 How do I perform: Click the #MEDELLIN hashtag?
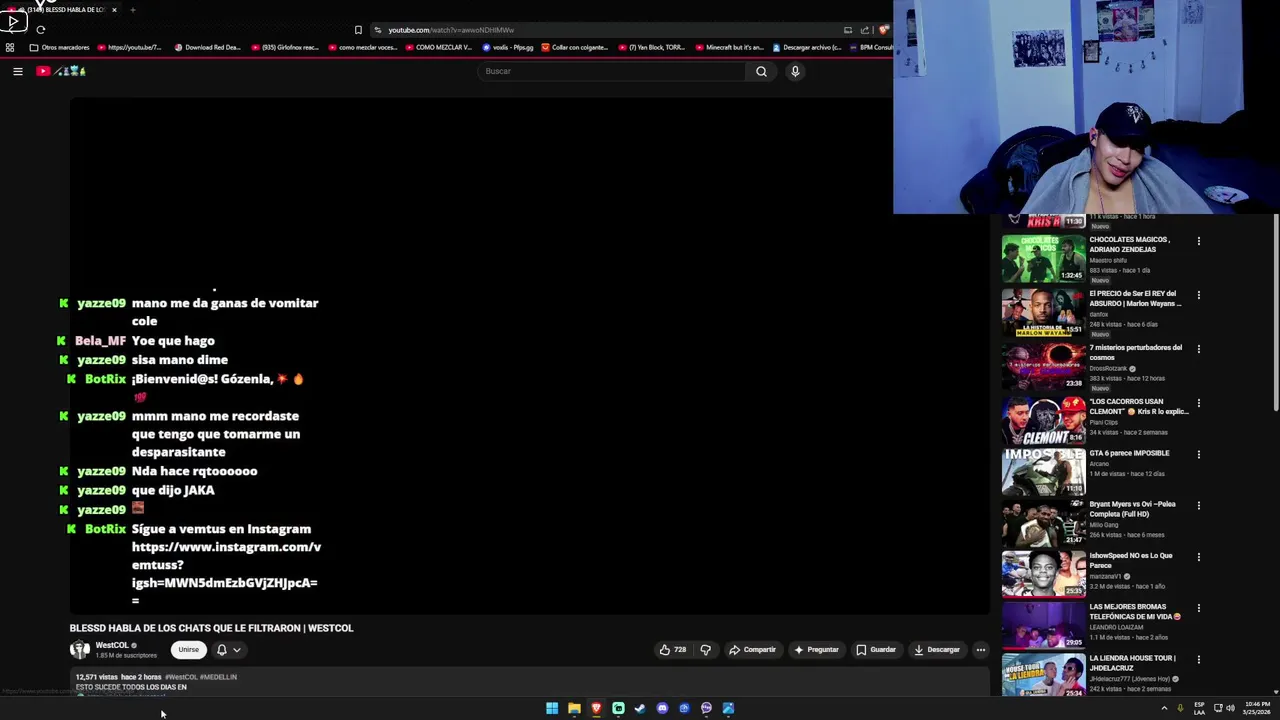pyautogui.click(x=218, y=677)
